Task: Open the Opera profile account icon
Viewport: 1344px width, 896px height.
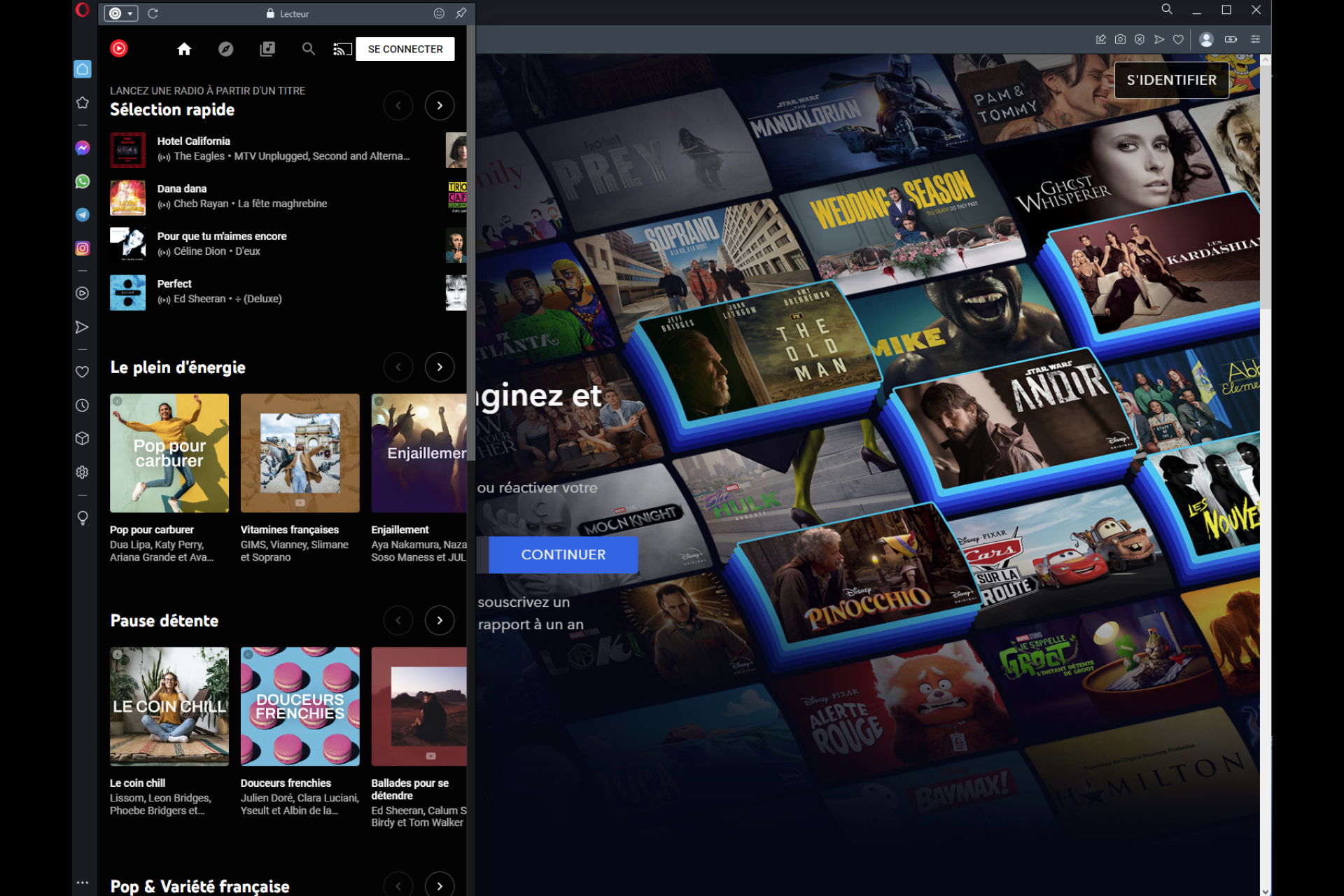Action: pyautogui.click(x=1206, y=40)
